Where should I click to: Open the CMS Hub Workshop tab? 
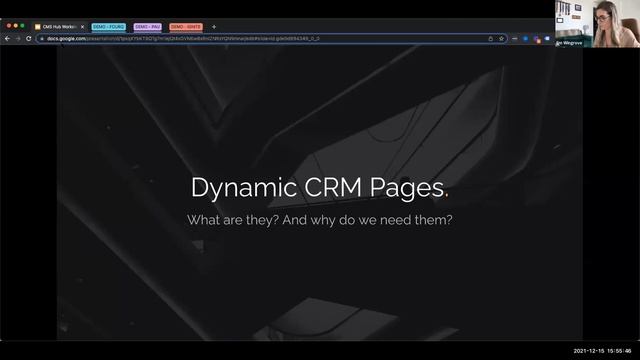click(x=60, y=27)
